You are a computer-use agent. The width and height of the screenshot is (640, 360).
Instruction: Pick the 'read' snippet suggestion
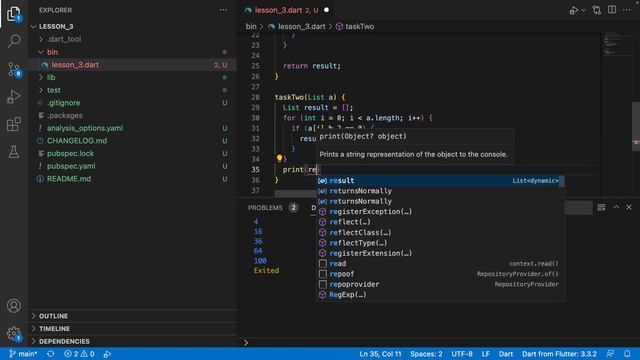tap(440, 264)
